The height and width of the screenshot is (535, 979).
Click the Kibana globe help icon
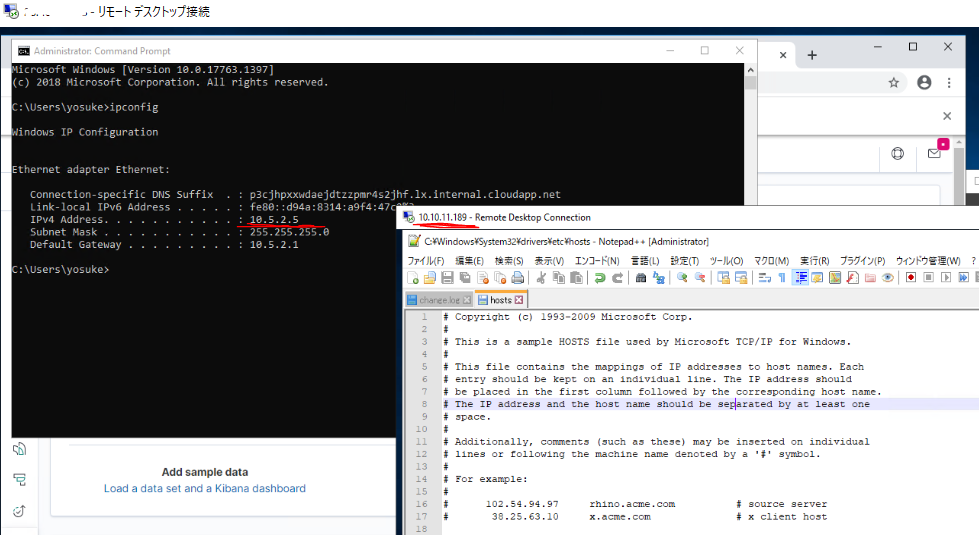(897, 154)
